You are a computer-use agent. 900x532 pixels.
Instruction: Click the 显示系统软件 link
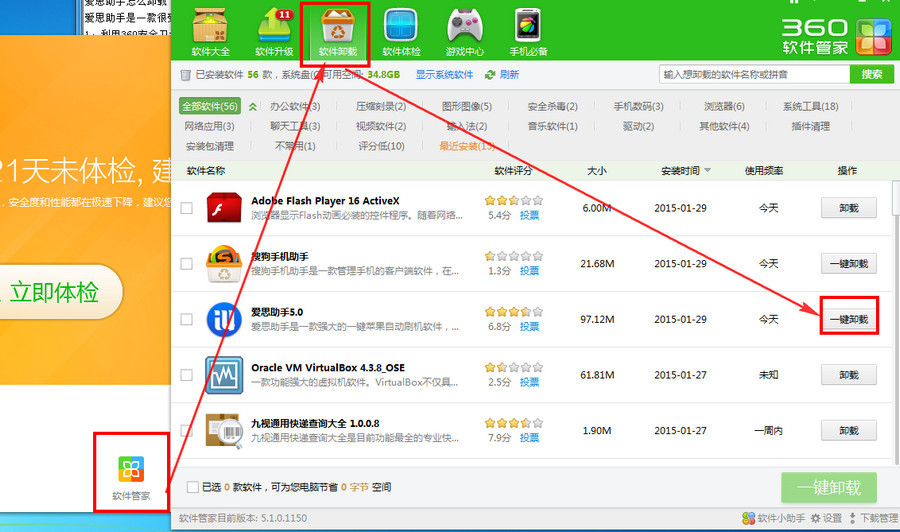coord(445,75)
